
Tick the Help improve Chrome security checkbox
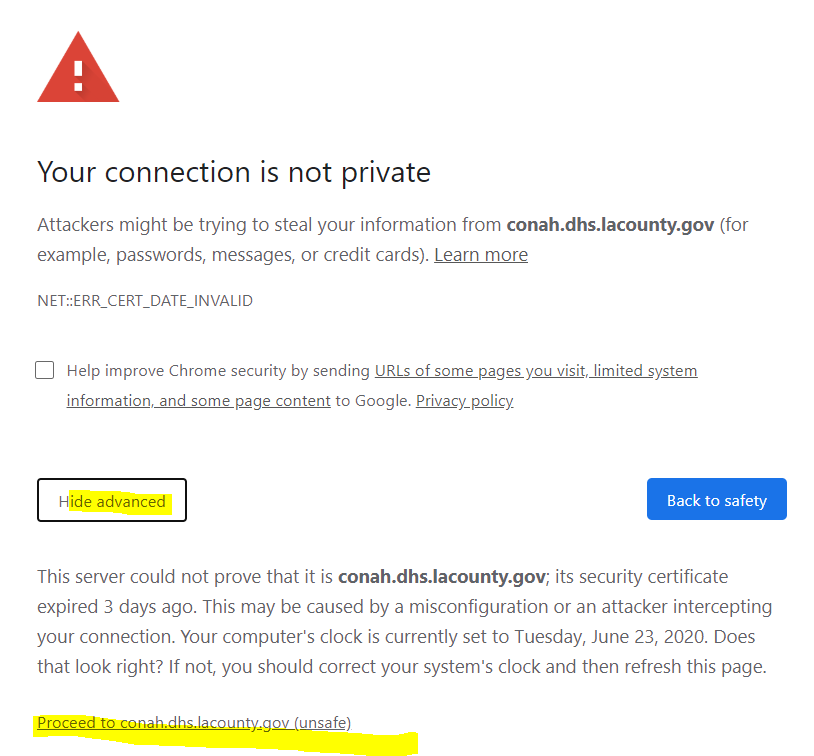point(45,371)
